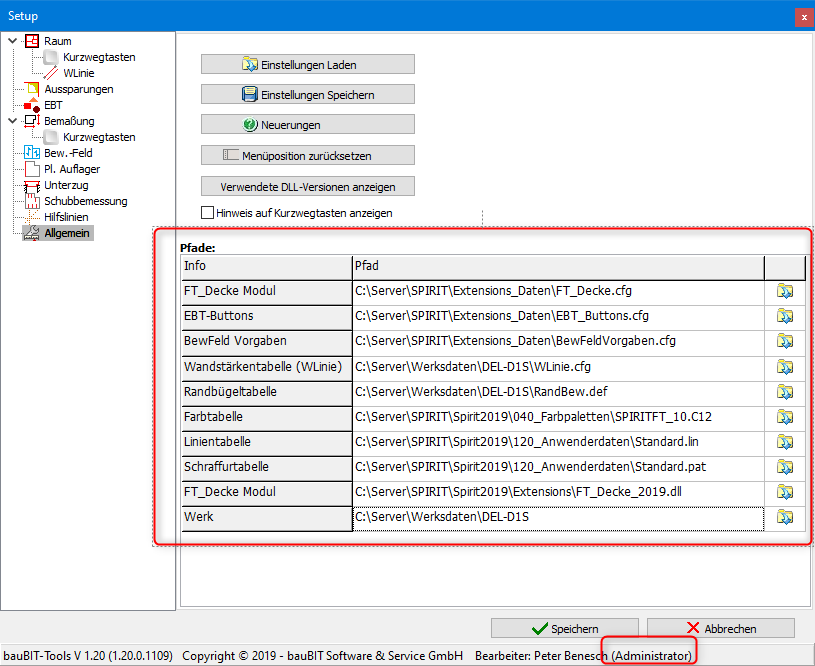Click Einstellungen Laden button
This screenshot has height=666, width=815.
(308, 64)
